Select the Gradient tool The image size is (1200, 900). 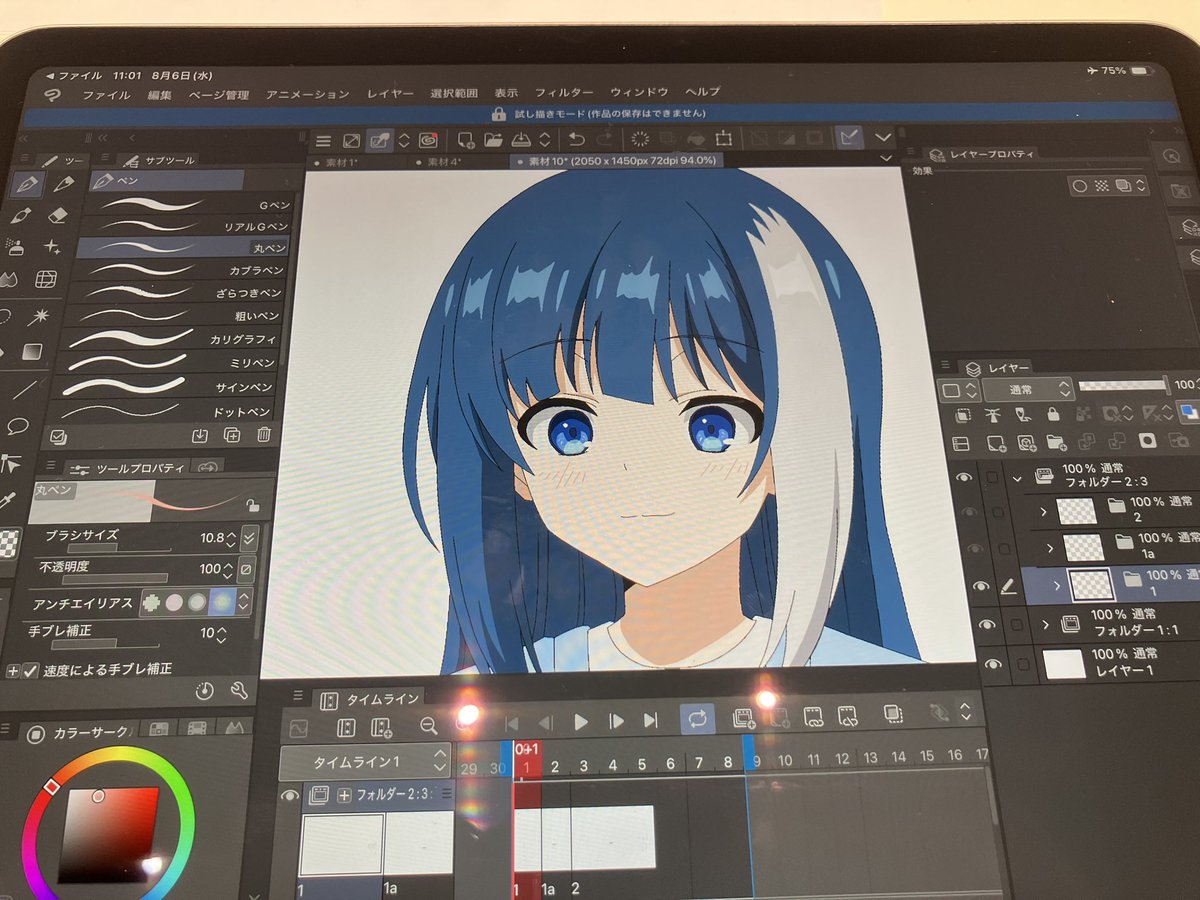31,352
